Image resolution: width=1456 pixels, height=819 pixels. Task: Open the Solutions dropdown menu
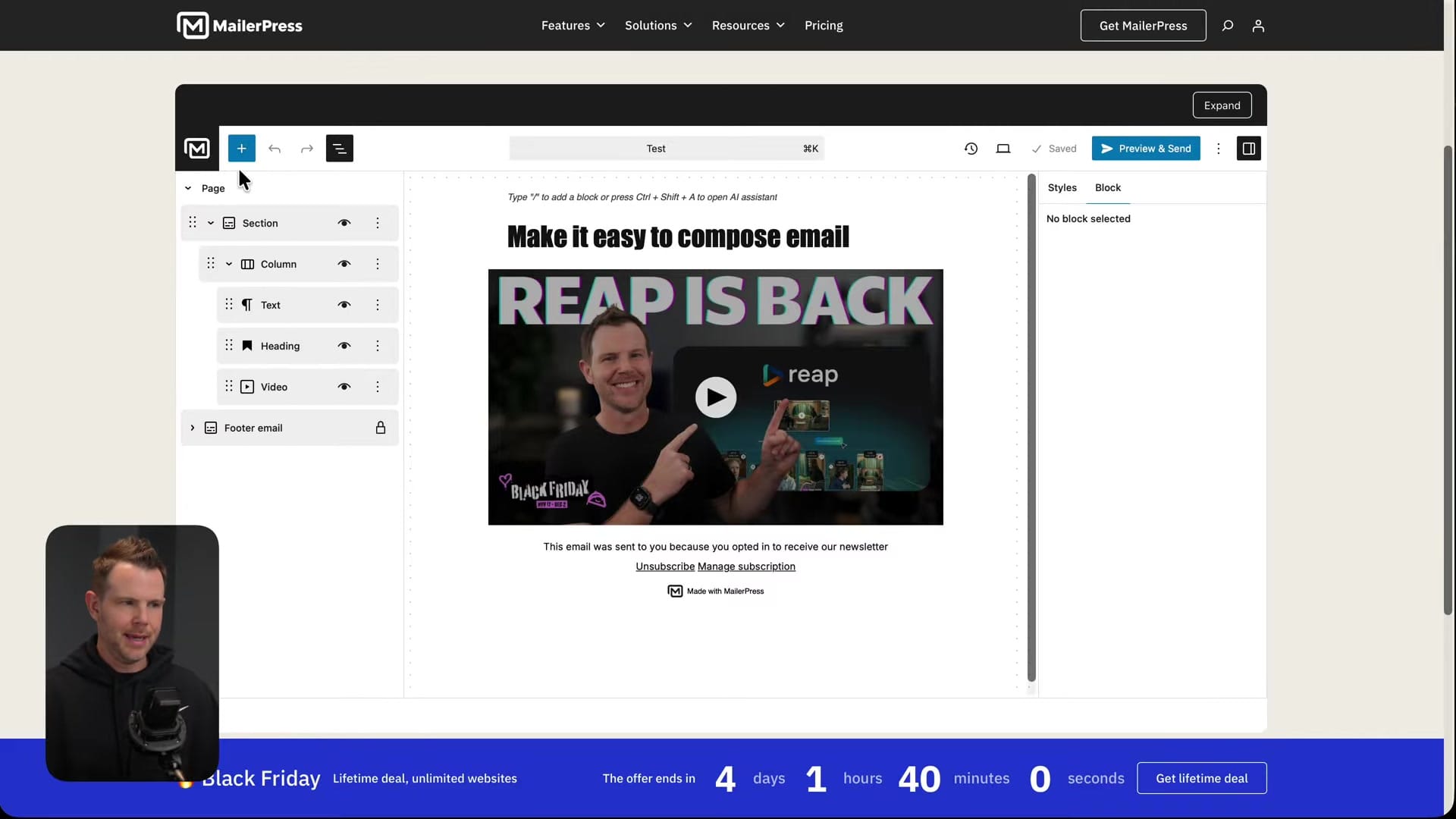coord(658,25)
